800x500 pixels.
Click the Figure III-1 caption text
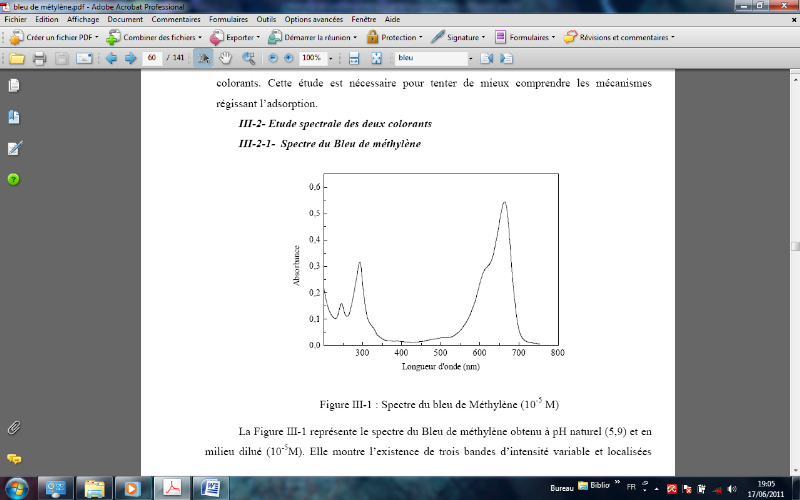click(x=439, y=404)
